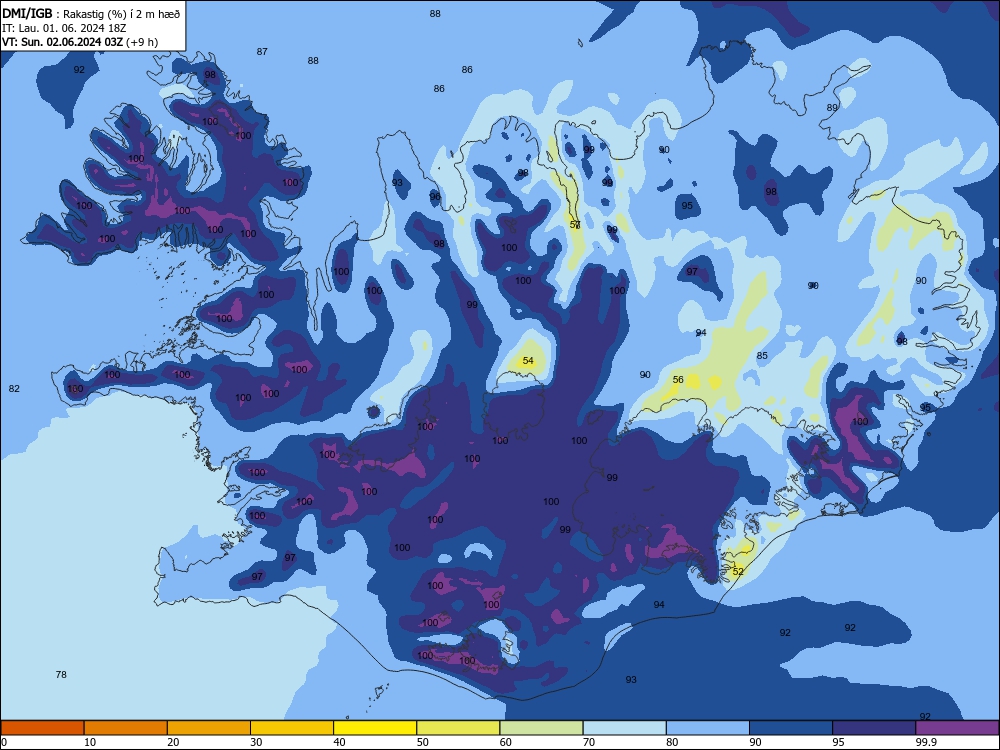Click the legend label '30'
Viewport: 1000px width, 750px height.
[256, 742]
